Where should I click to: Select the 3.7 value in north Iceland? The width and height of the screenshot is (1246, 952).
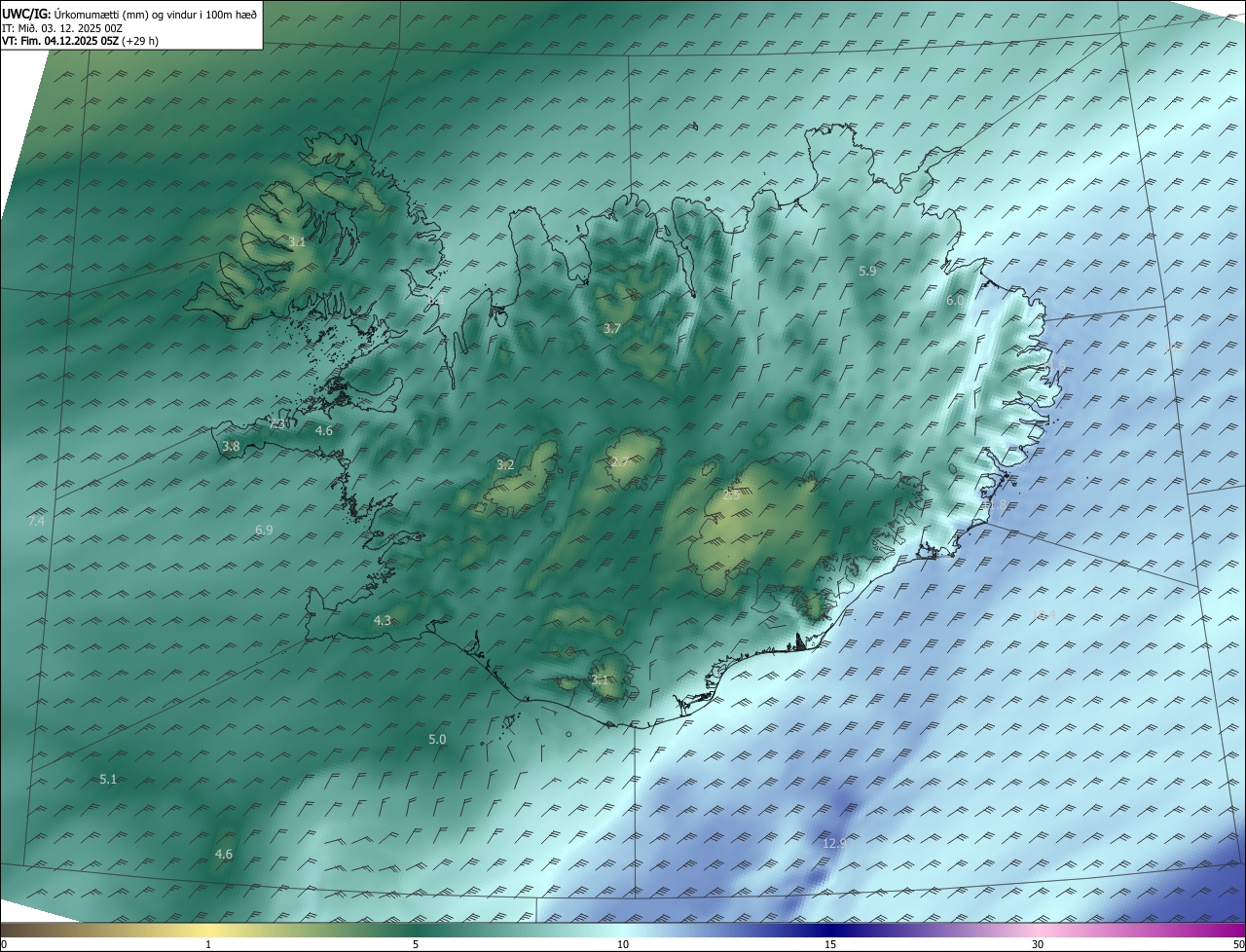pyautogui.click(x=611, y=329)
